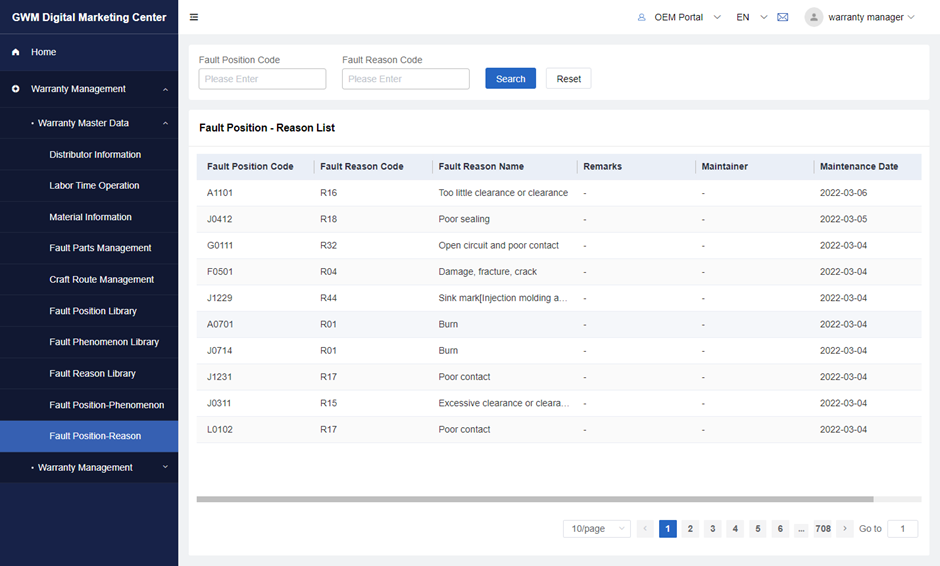Viewport: 940px width, 566px height.
Task: Open the 10/page page size dropdown
Action: (x=596, y=528)
